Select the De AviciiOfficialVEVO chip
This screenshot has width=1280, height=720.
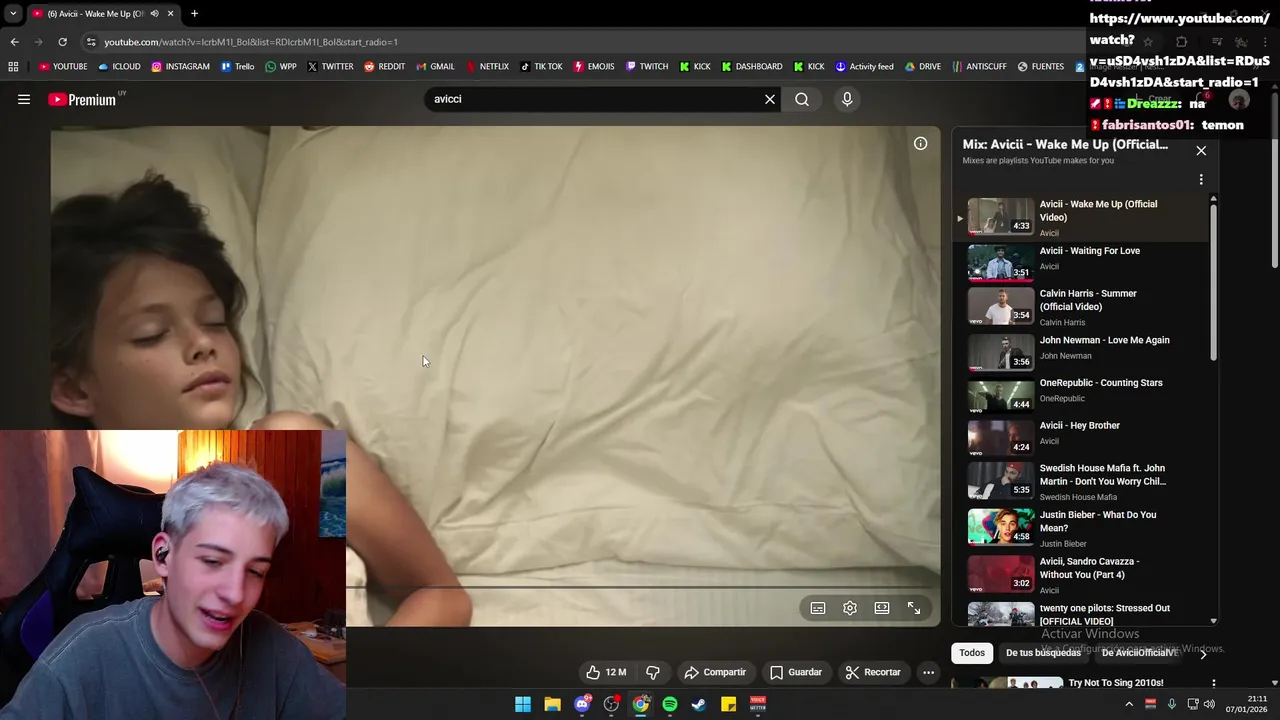pos(1139,653)
